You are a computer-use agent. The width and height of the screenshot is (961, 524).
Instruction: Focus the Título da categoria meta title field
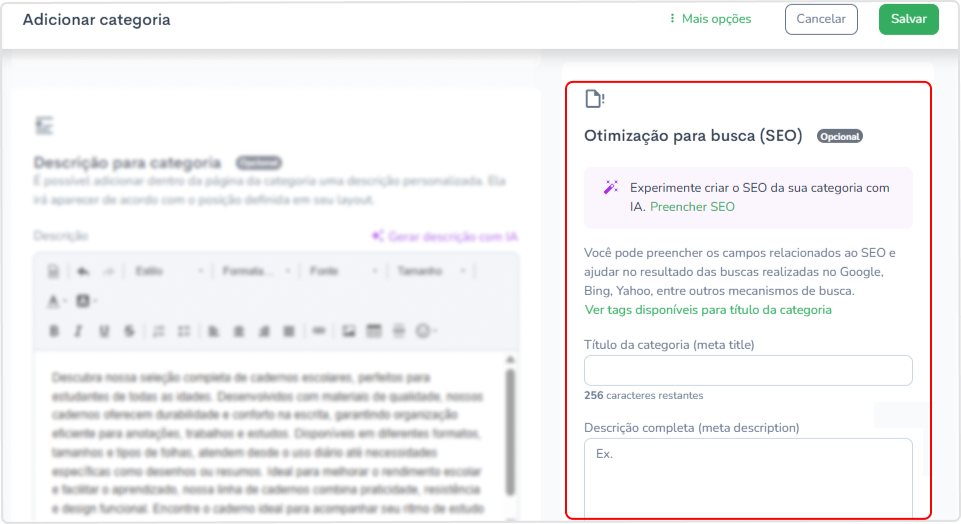tap(748, 370)
